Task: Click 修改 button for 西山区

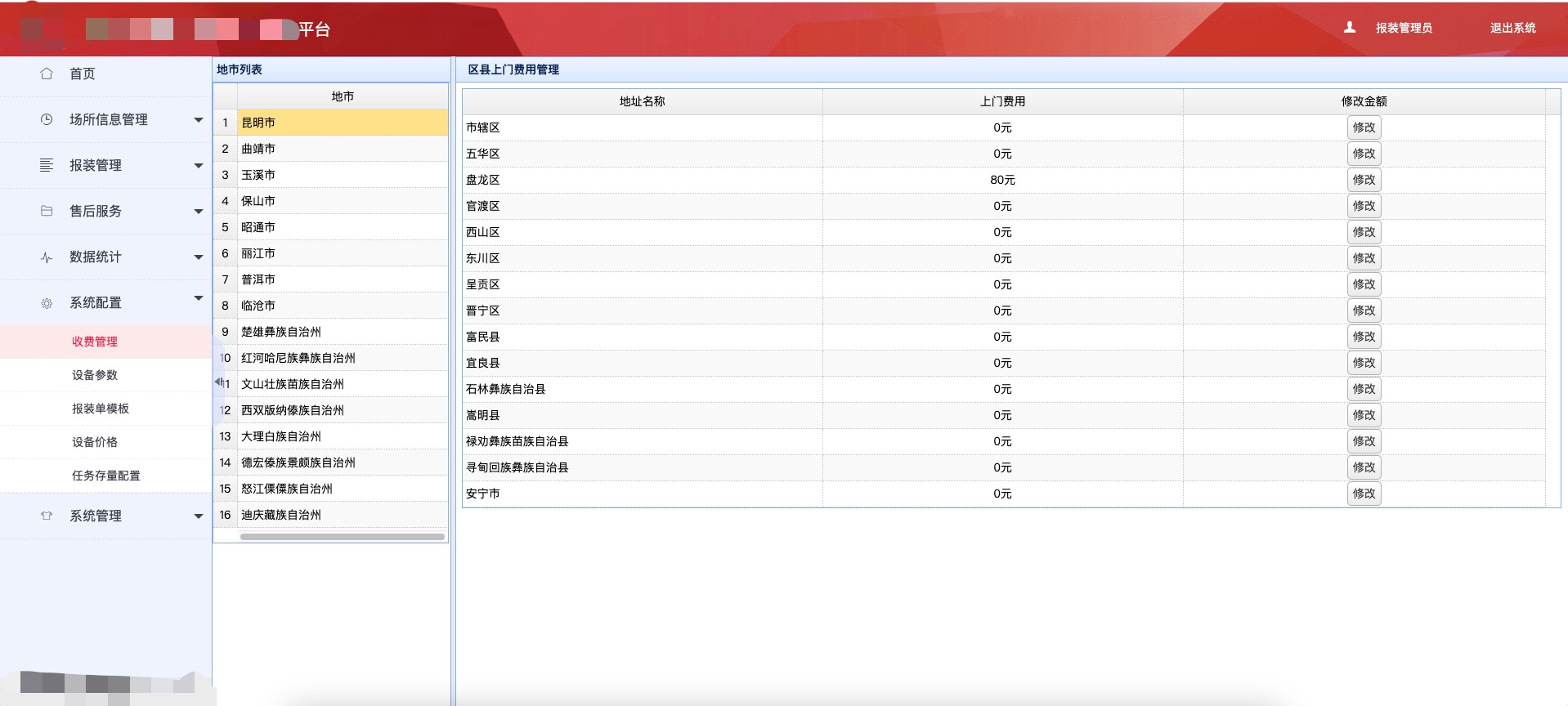Action: point(1364,232)
